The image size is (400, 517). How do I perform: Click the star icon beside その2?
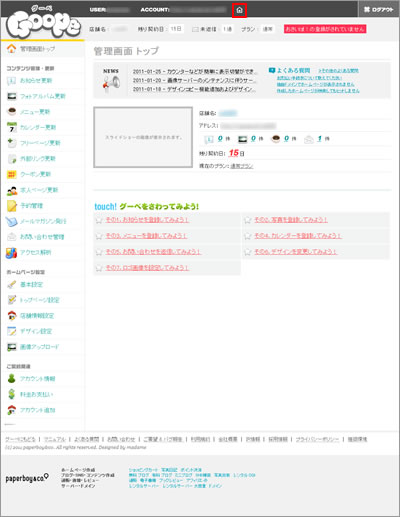(248, 220)
